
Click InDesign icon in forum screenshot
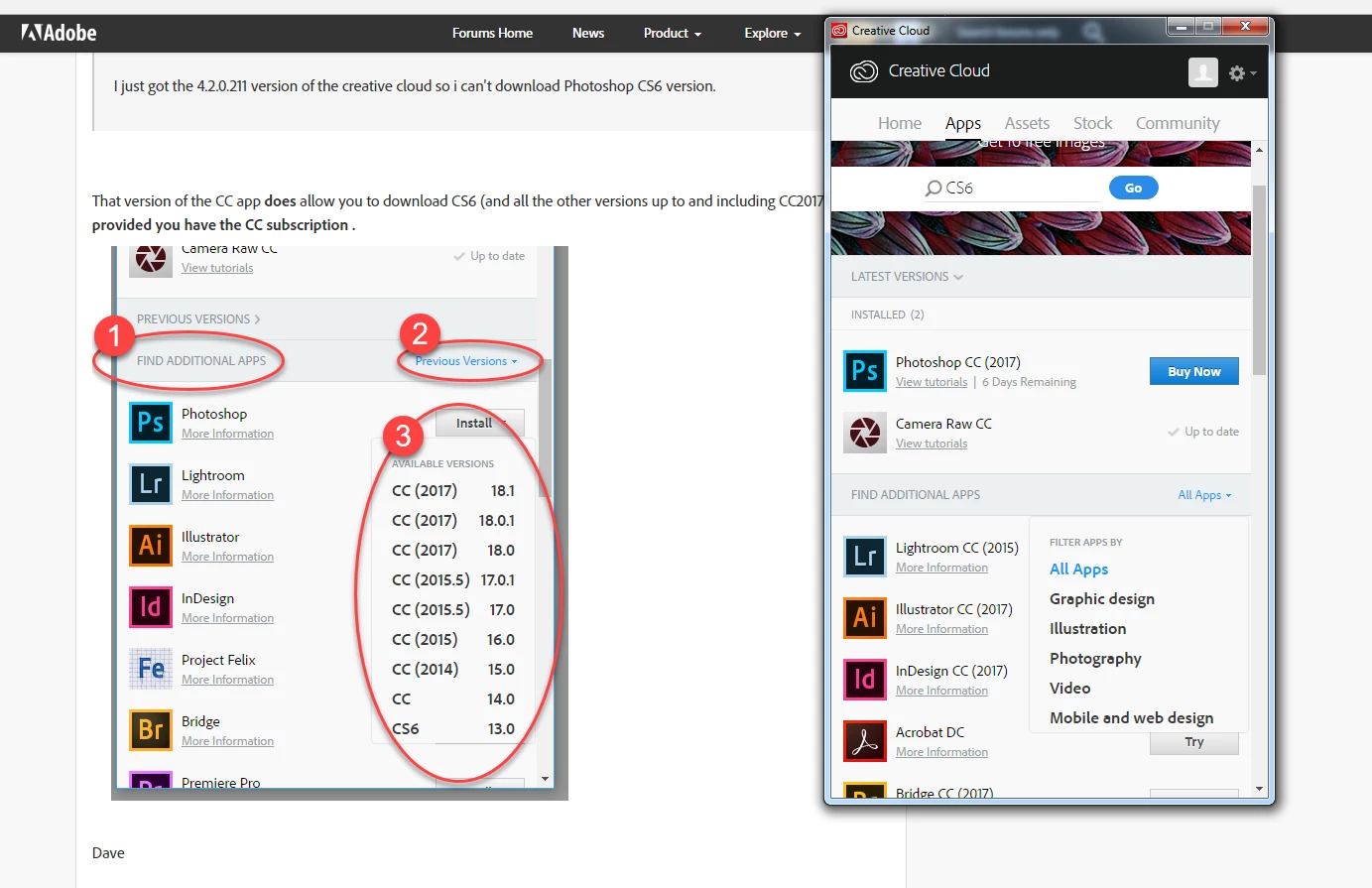151,607
